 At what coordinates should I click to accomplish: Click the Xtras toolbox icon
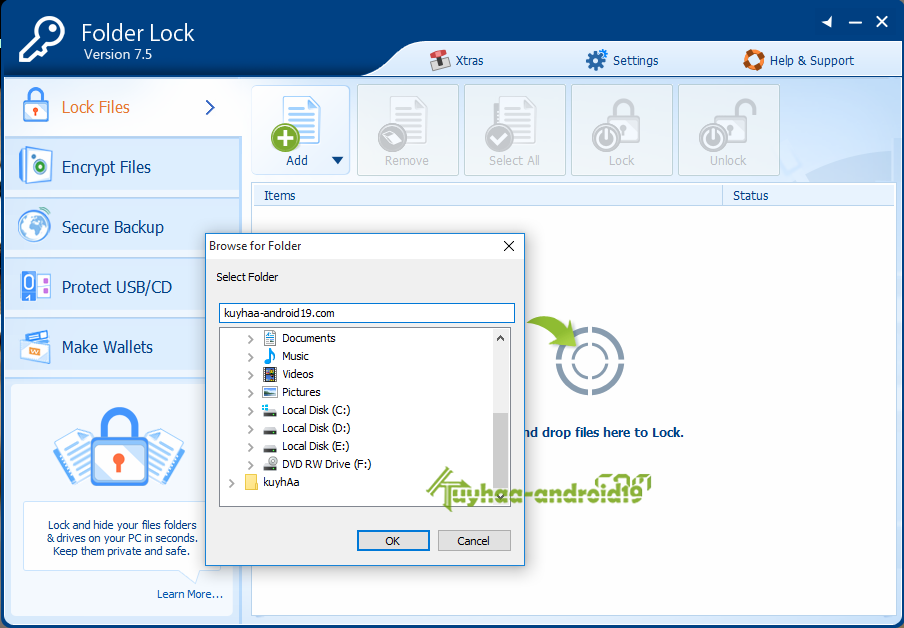(439, 61)
